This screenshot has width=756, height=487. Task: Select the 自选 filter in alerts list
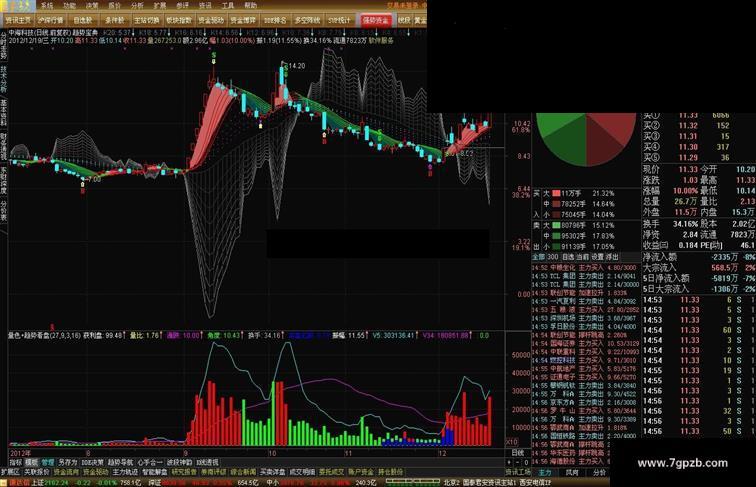point(568,257)
